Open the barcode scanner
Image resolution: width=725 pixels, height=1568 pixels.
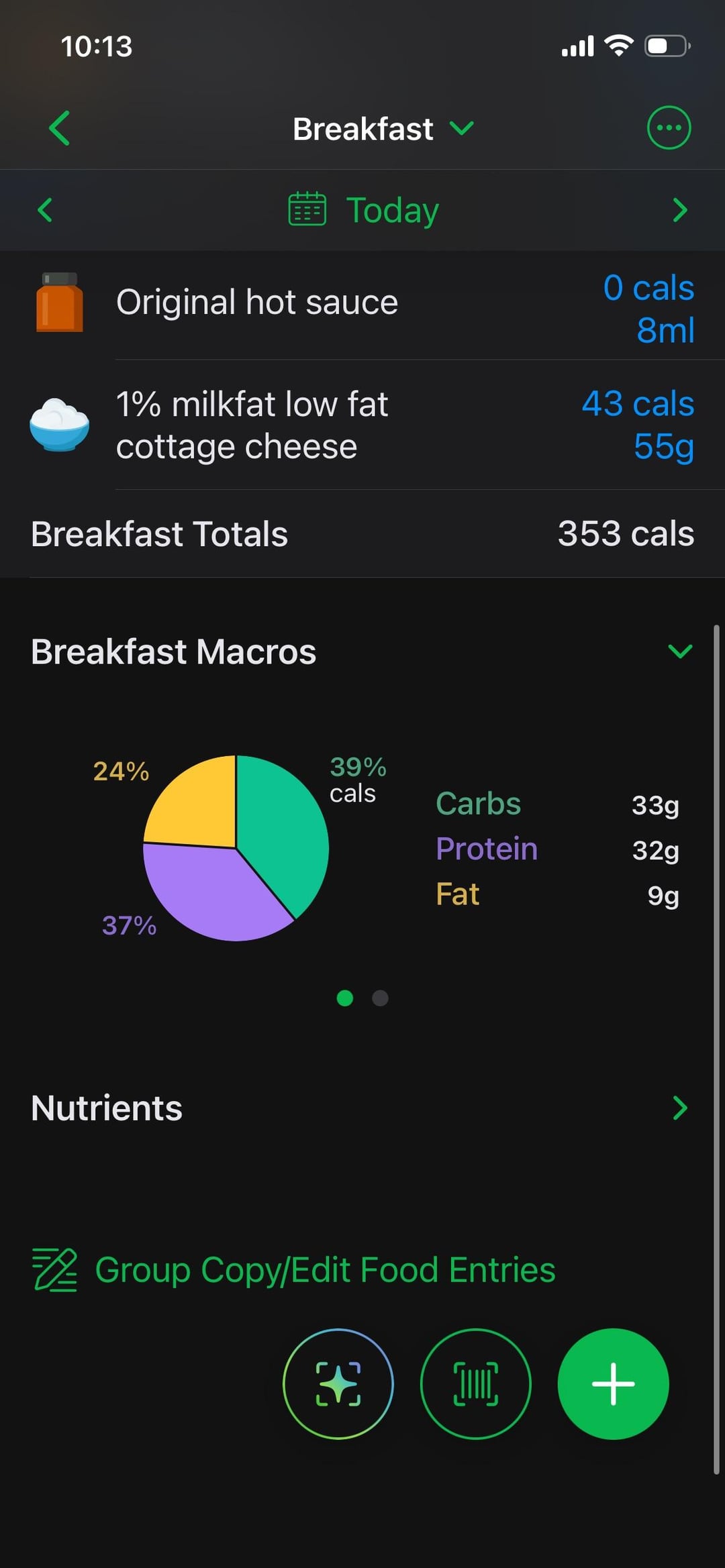tap(475, 1383)
